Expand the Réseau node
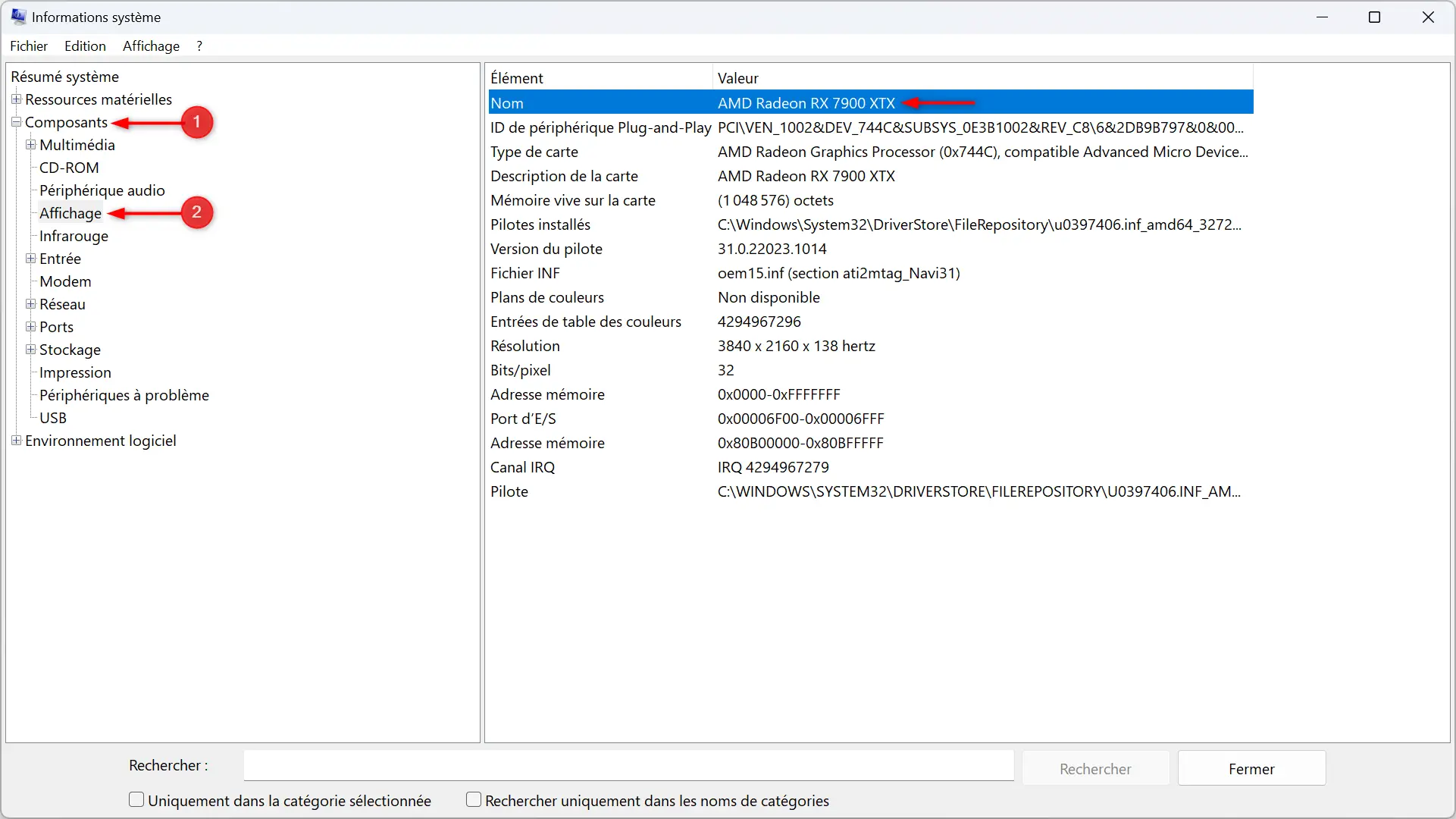 coord(30,304)
